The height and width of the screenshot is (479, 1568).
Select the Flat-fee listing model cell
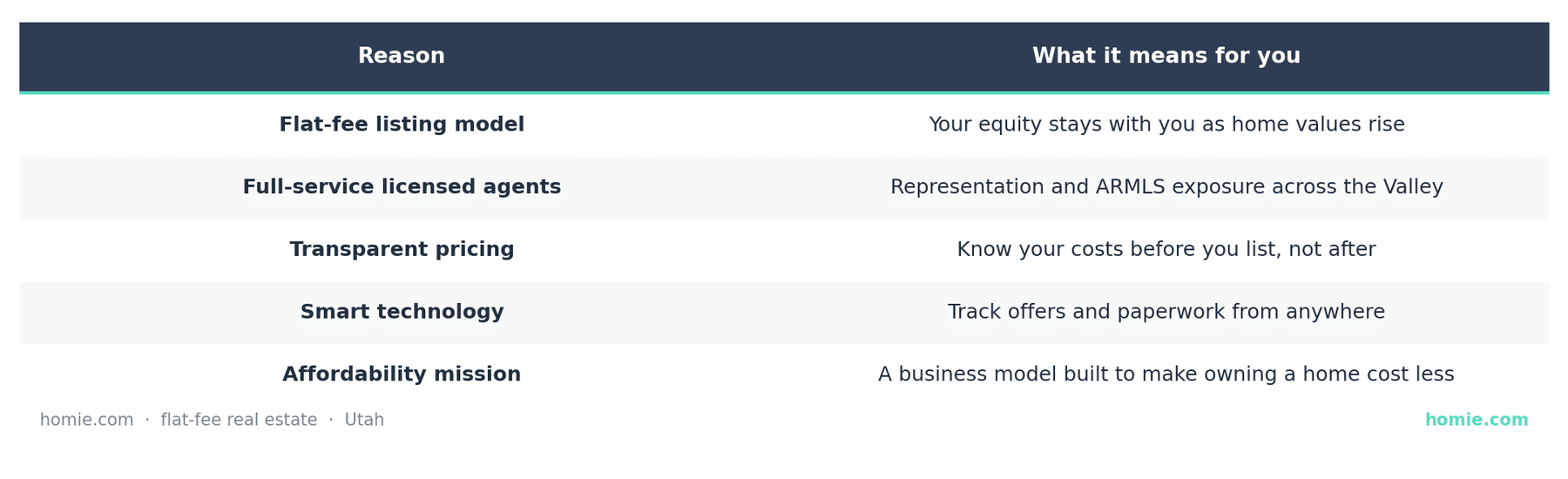click(x=402, y=125)
